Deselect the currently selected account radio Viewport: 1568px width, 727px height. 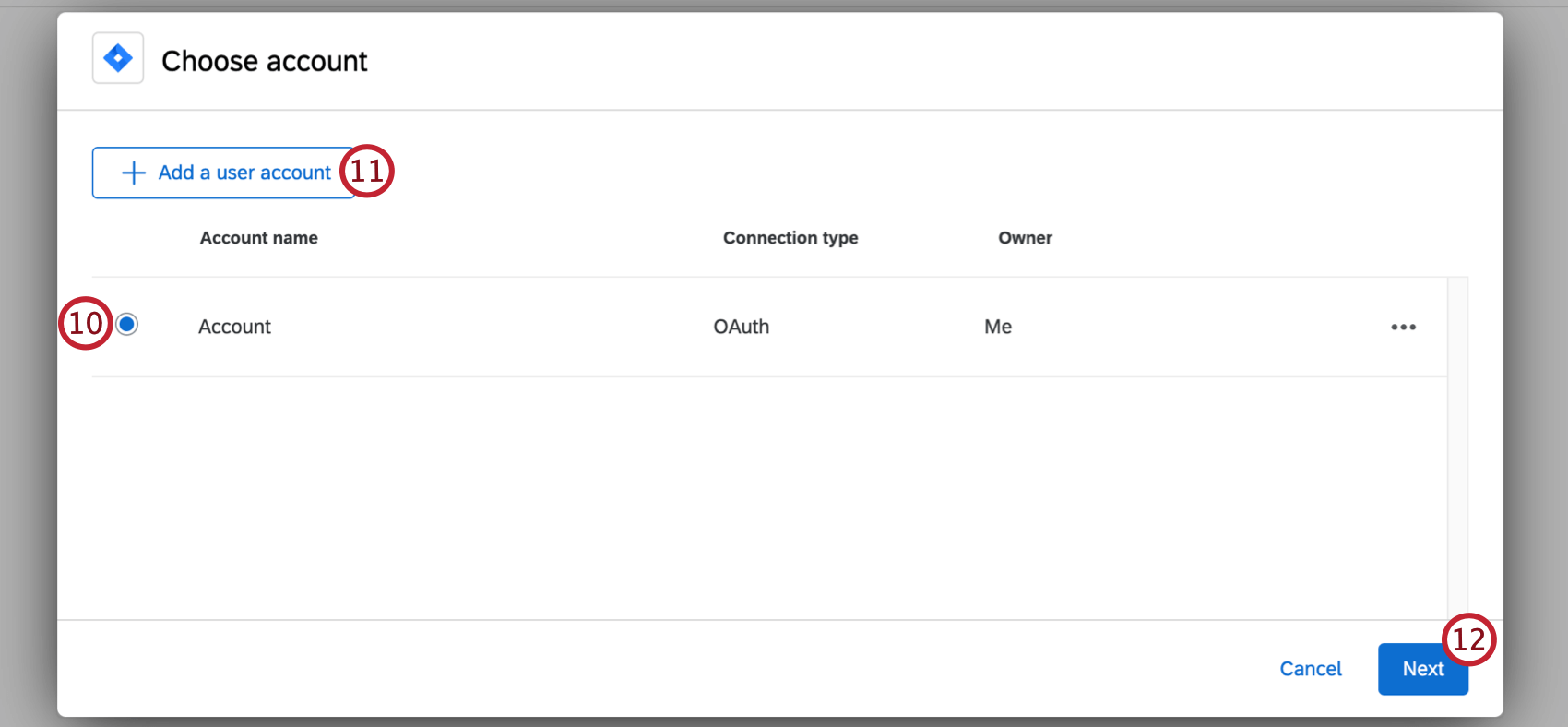126,324
